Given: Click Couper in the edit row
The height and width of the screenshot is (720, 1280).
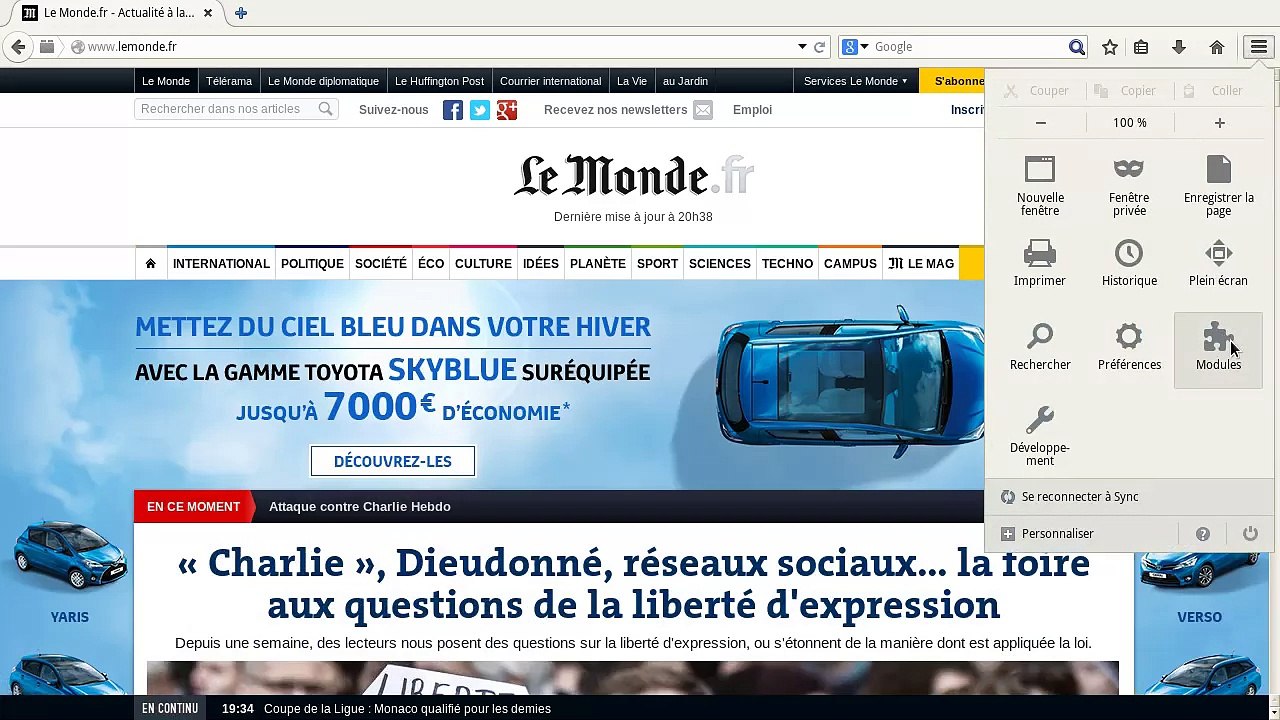Looking at the screenshot, I should click(1036, 91).
